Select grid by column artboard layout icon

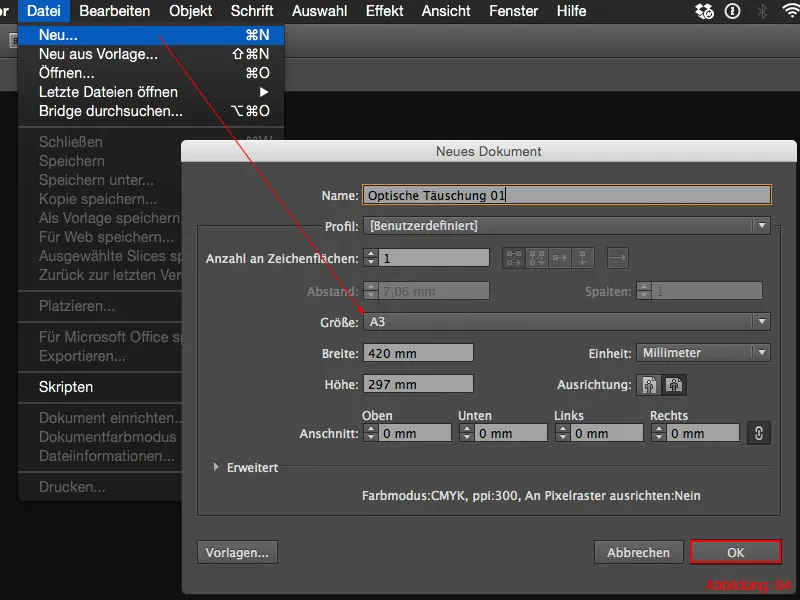tap(537, 258)
